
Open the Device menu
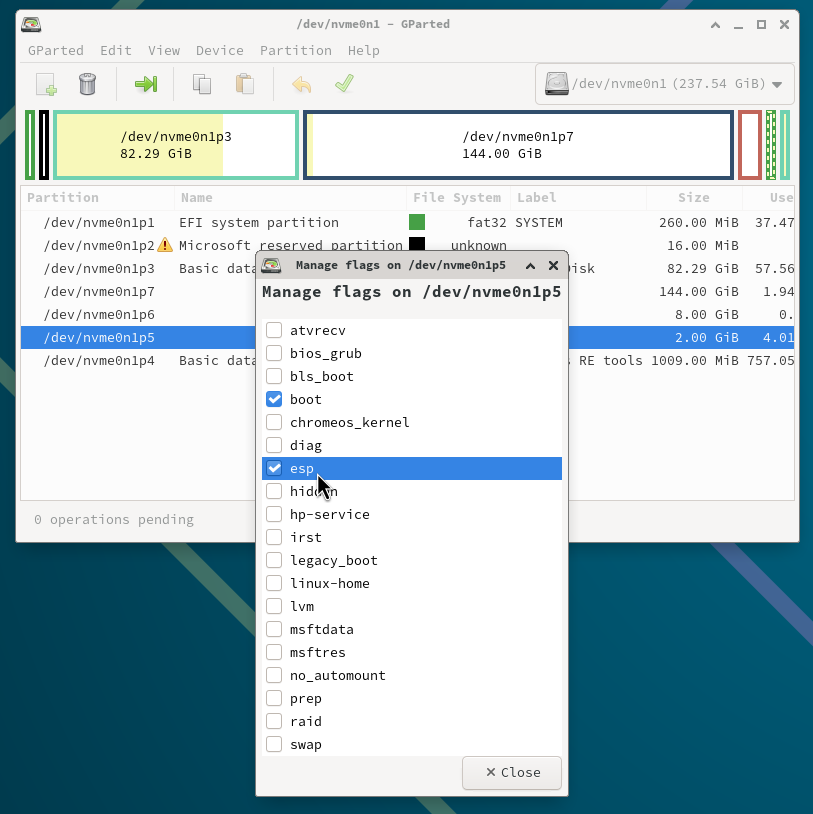click(219, 50)
